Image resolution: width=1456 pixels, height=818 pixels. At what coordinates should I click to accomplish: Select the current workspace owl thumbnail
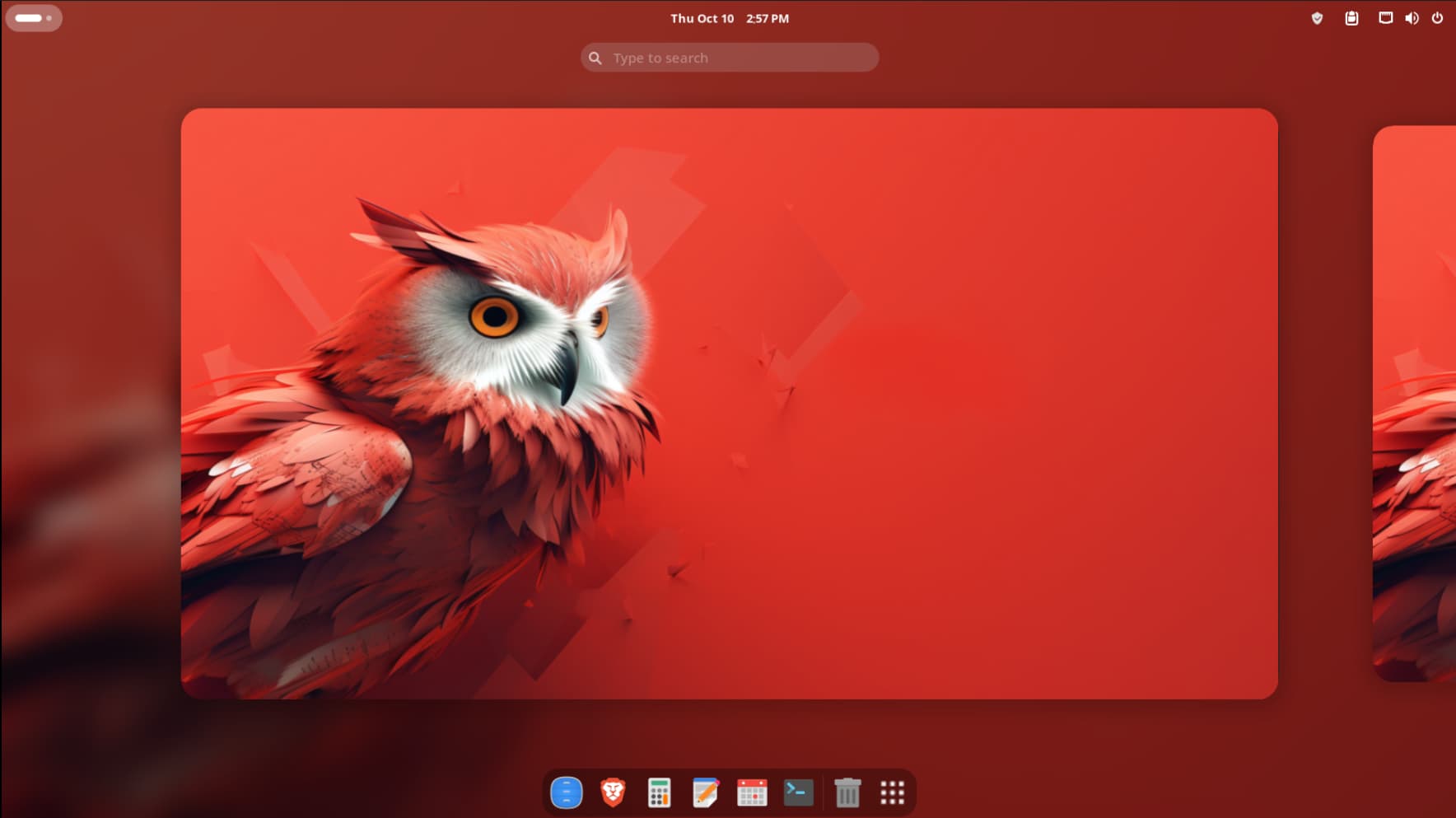coord(730,404)
